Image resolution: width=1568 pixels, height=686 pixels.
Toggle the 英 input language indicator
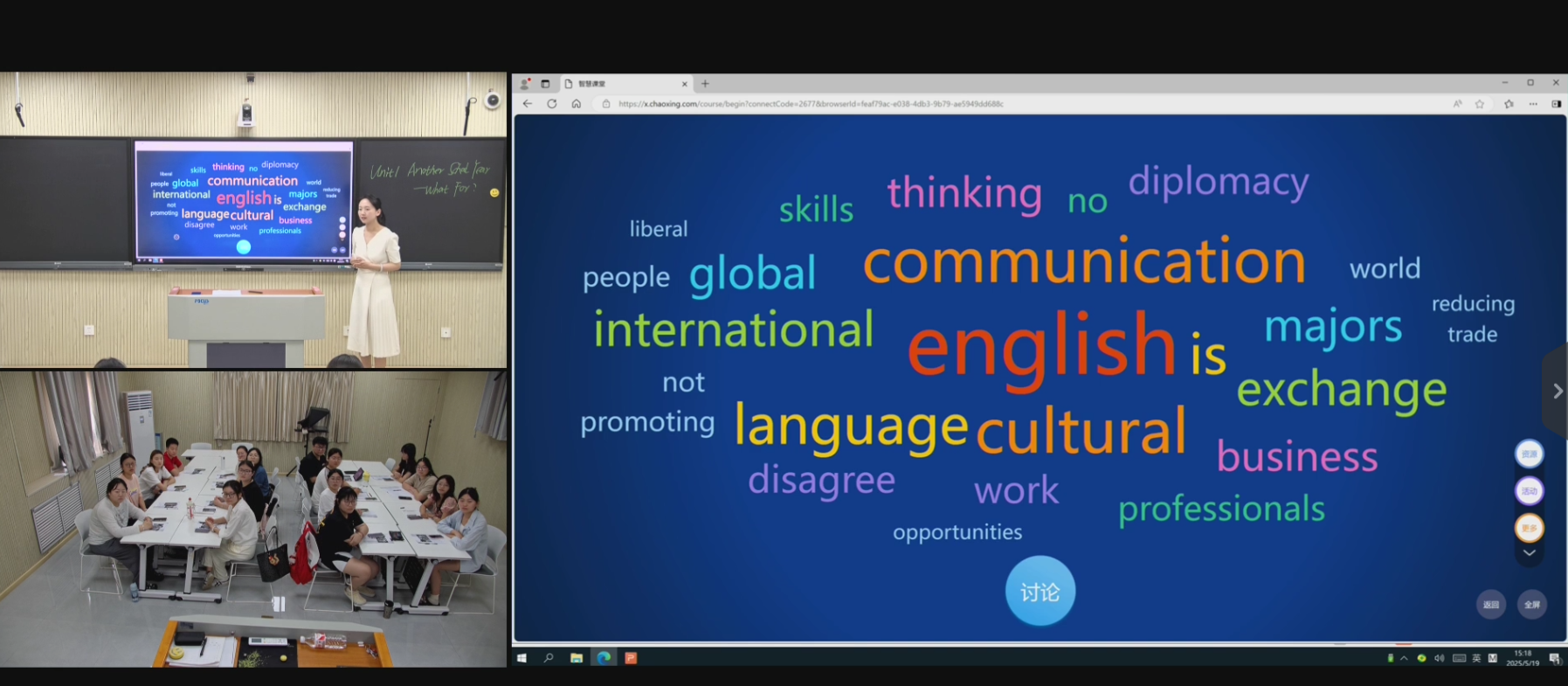point(1476,658)
